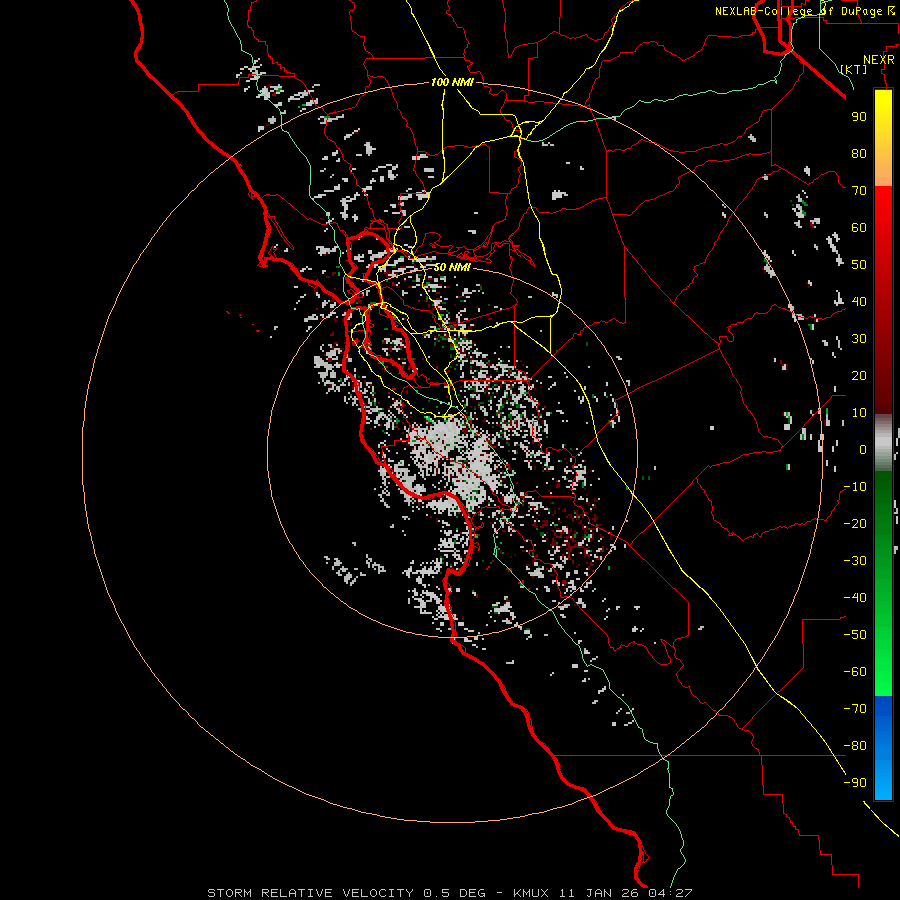Pick the gray zero-velocity segment of color bar
900x900 pixels.
pos(883,443)
